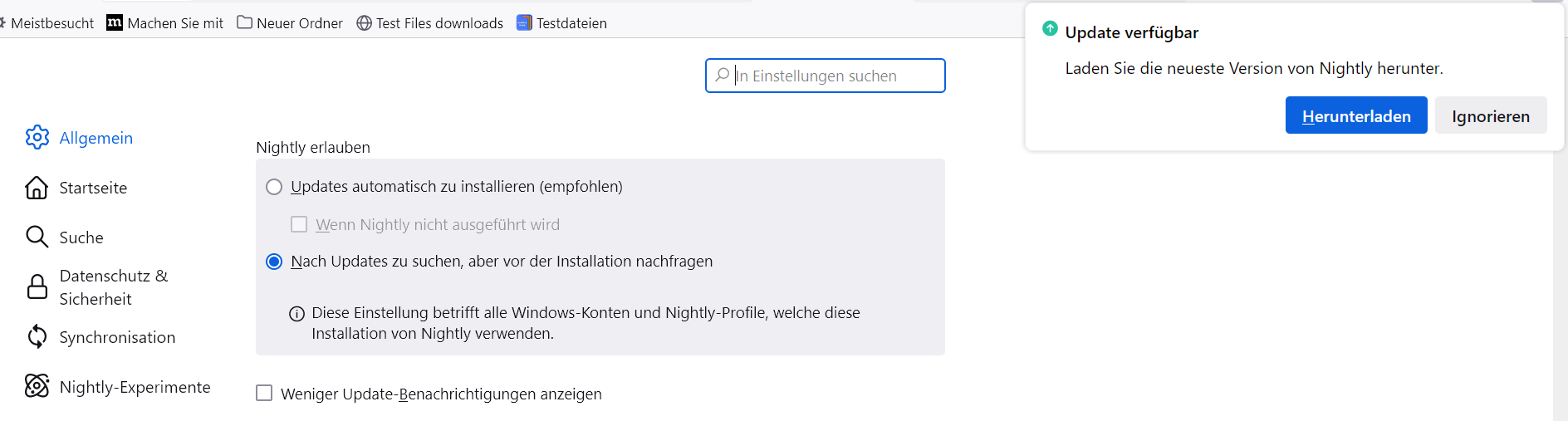
Task: Open the Test Files downloads bookmark
Action: point(430,23)
